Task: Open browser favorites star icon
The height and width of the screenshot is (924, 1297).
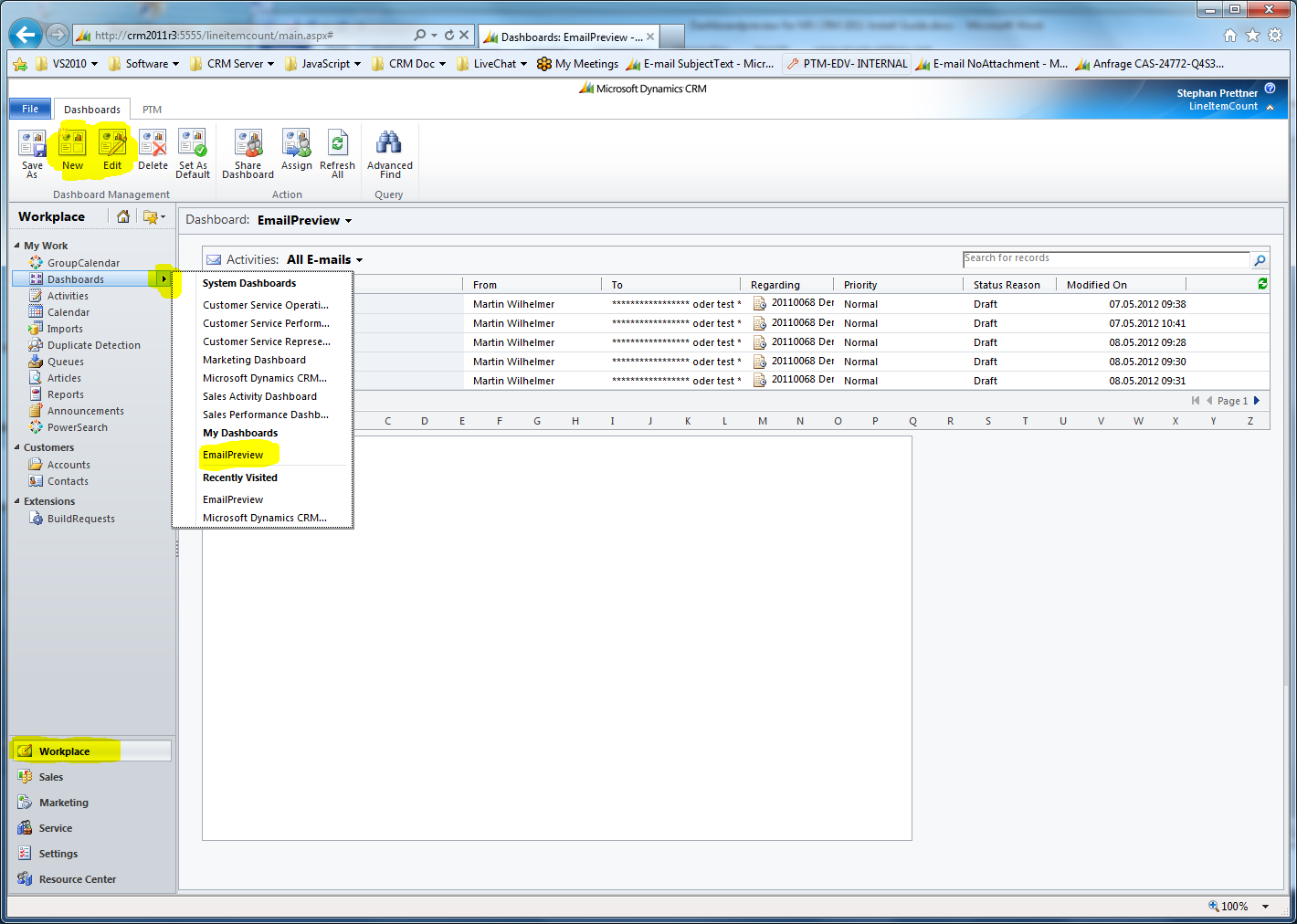Action: click(x=1252, y=36)
